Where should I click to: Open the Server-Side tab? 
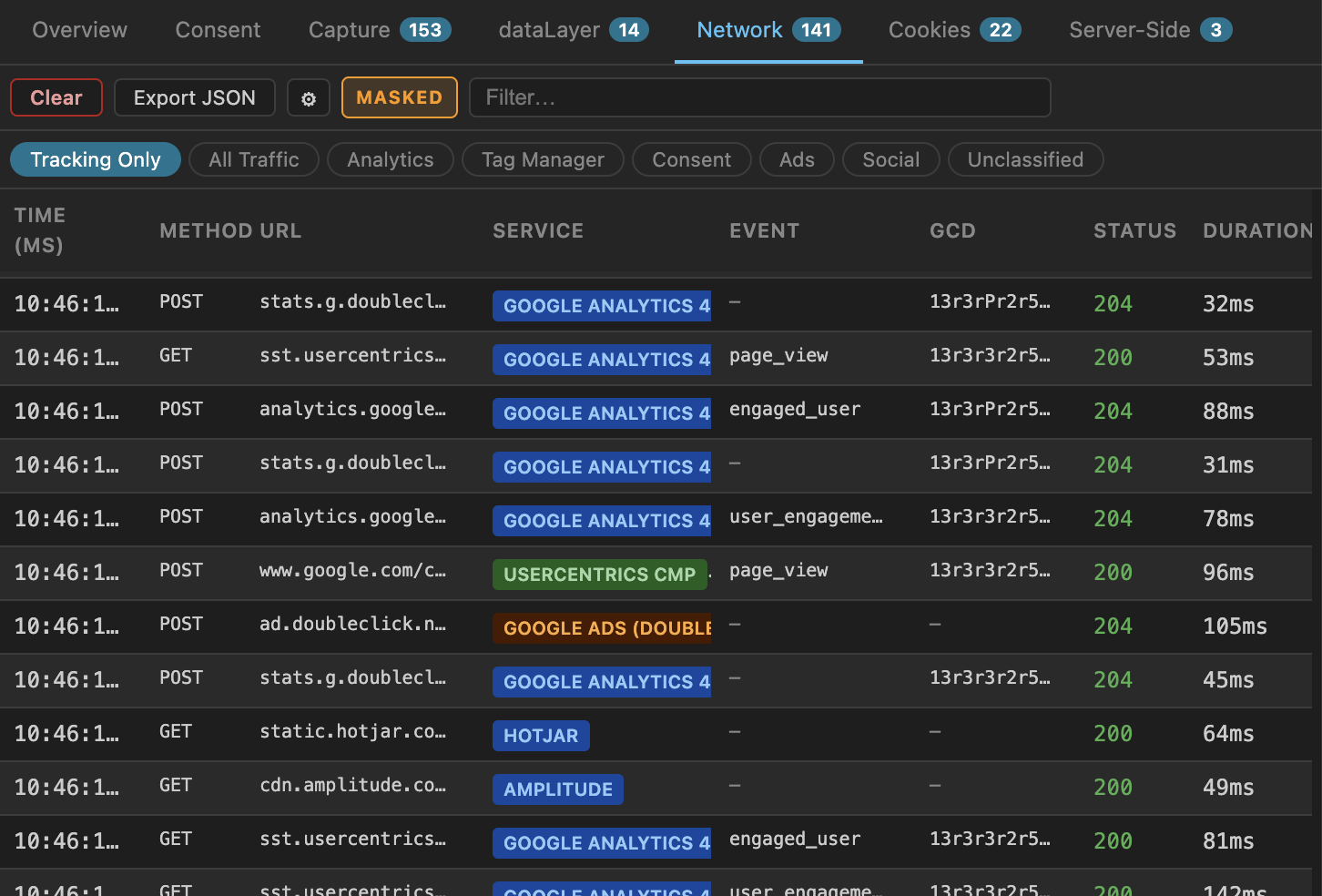[x=1151, y=30]
